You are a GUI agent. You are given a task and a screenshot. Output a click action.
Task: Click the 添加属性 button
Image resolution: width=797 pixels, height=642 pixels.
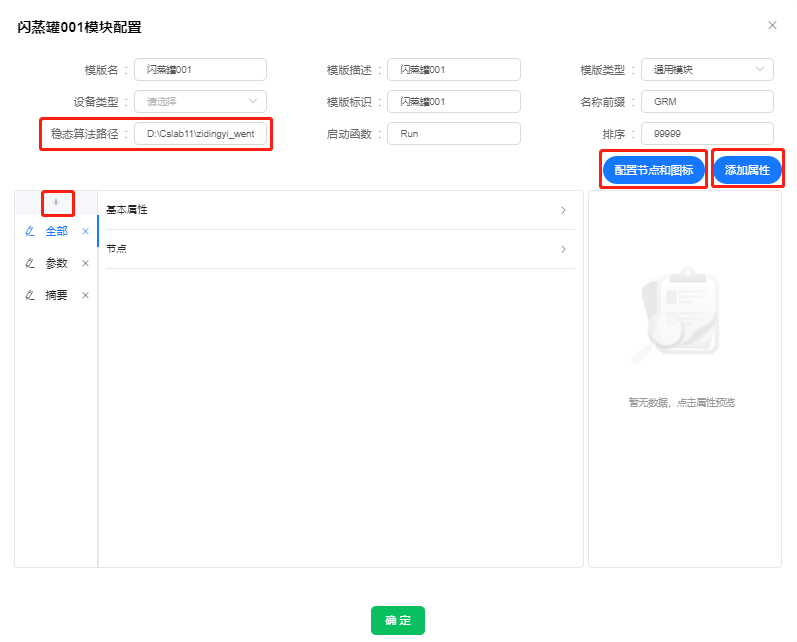click(747, 170)
